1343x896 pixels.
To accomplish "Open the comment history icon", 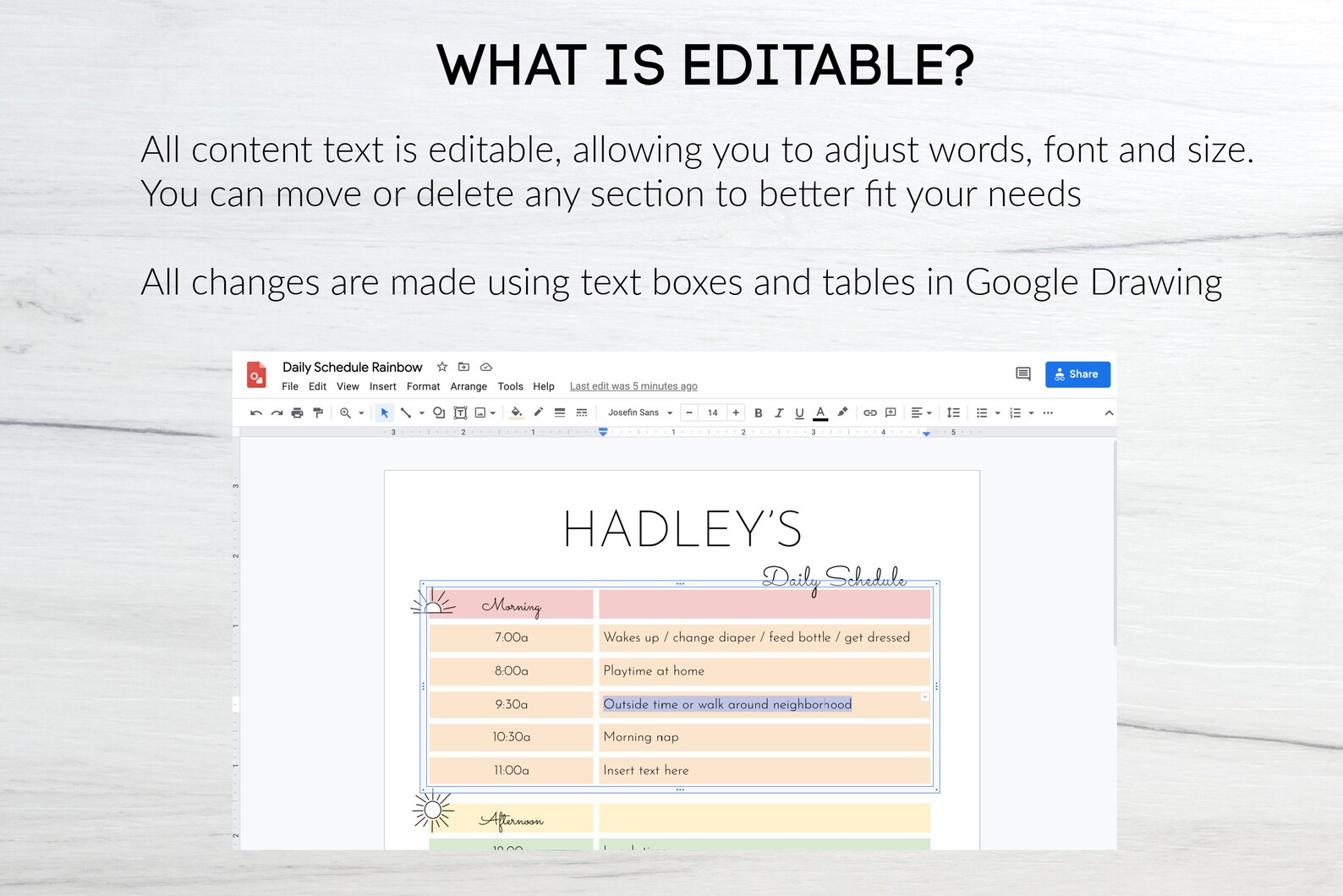I will pyautogui.click(x=1022, y=374).
